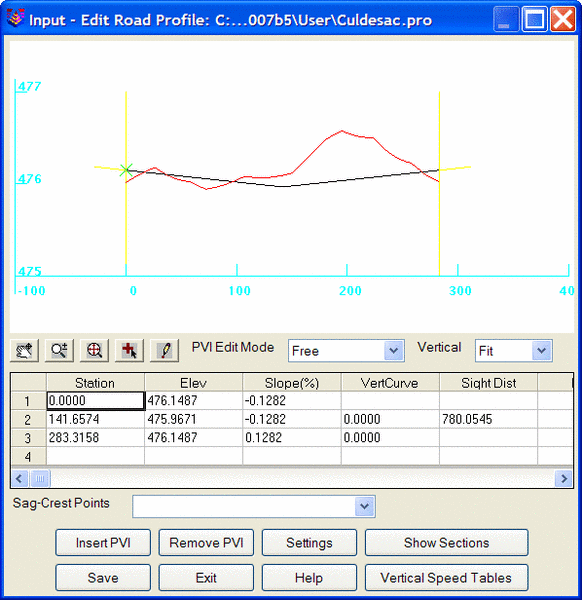Click the app icon in title bar

[15, 18]
